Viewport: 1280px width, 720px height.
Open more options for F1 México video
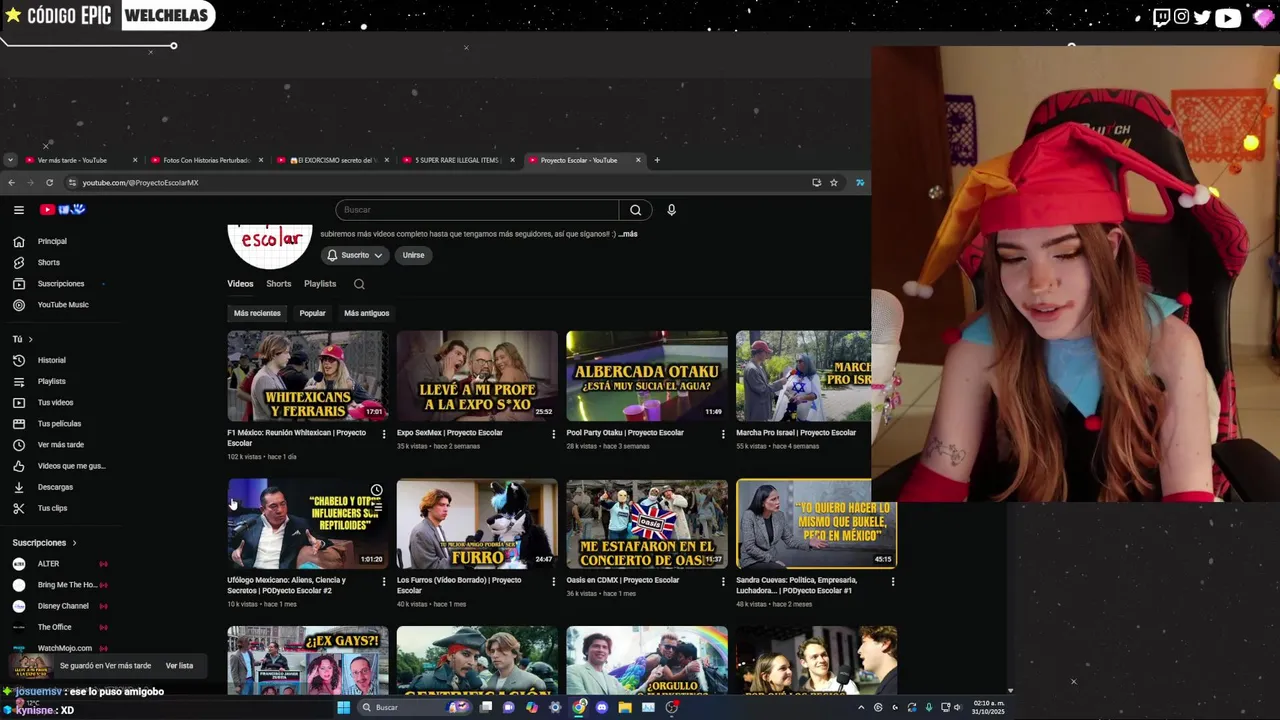383,434
